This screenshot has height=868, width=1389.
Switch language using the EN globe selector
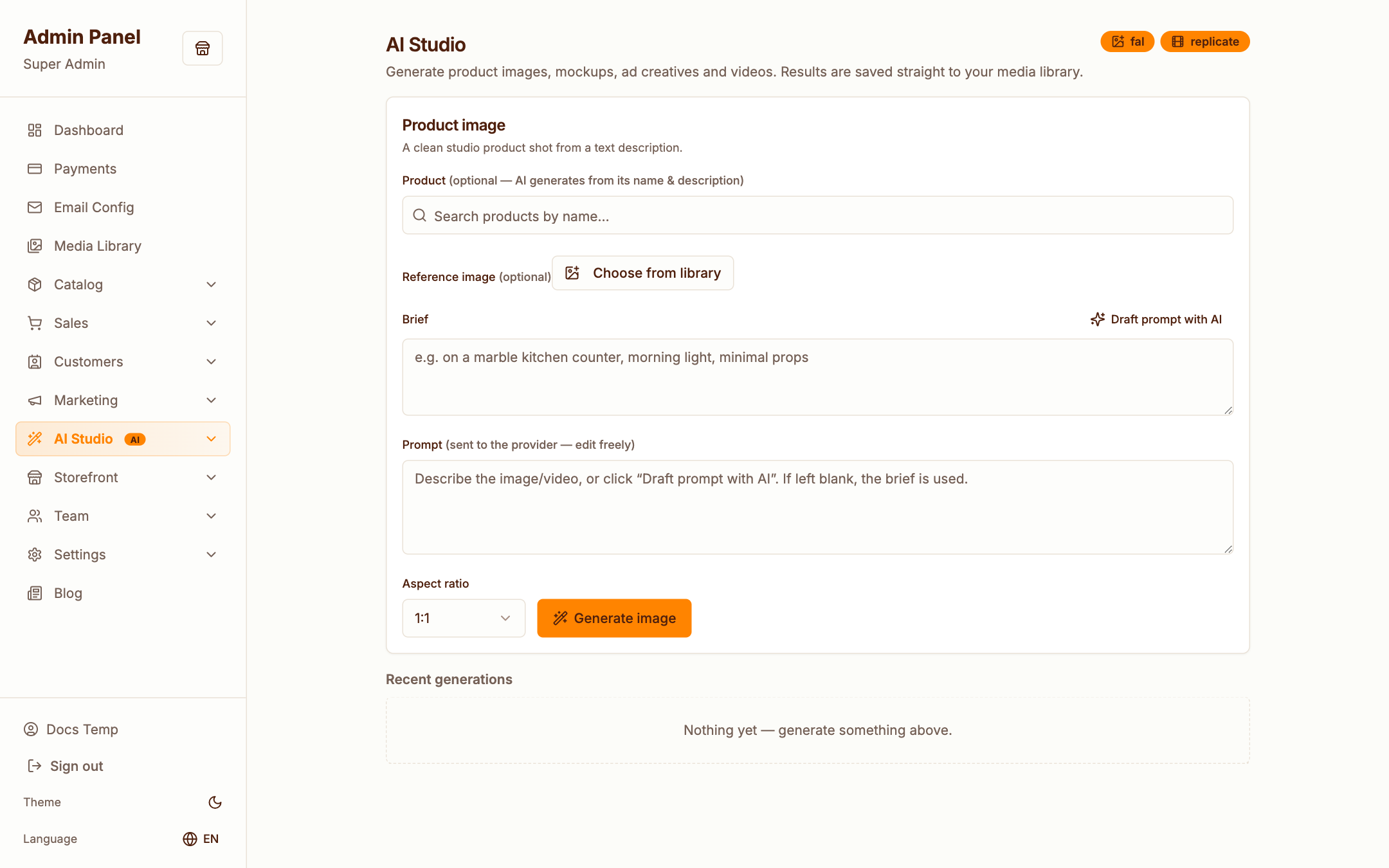[x=201, y=839]
